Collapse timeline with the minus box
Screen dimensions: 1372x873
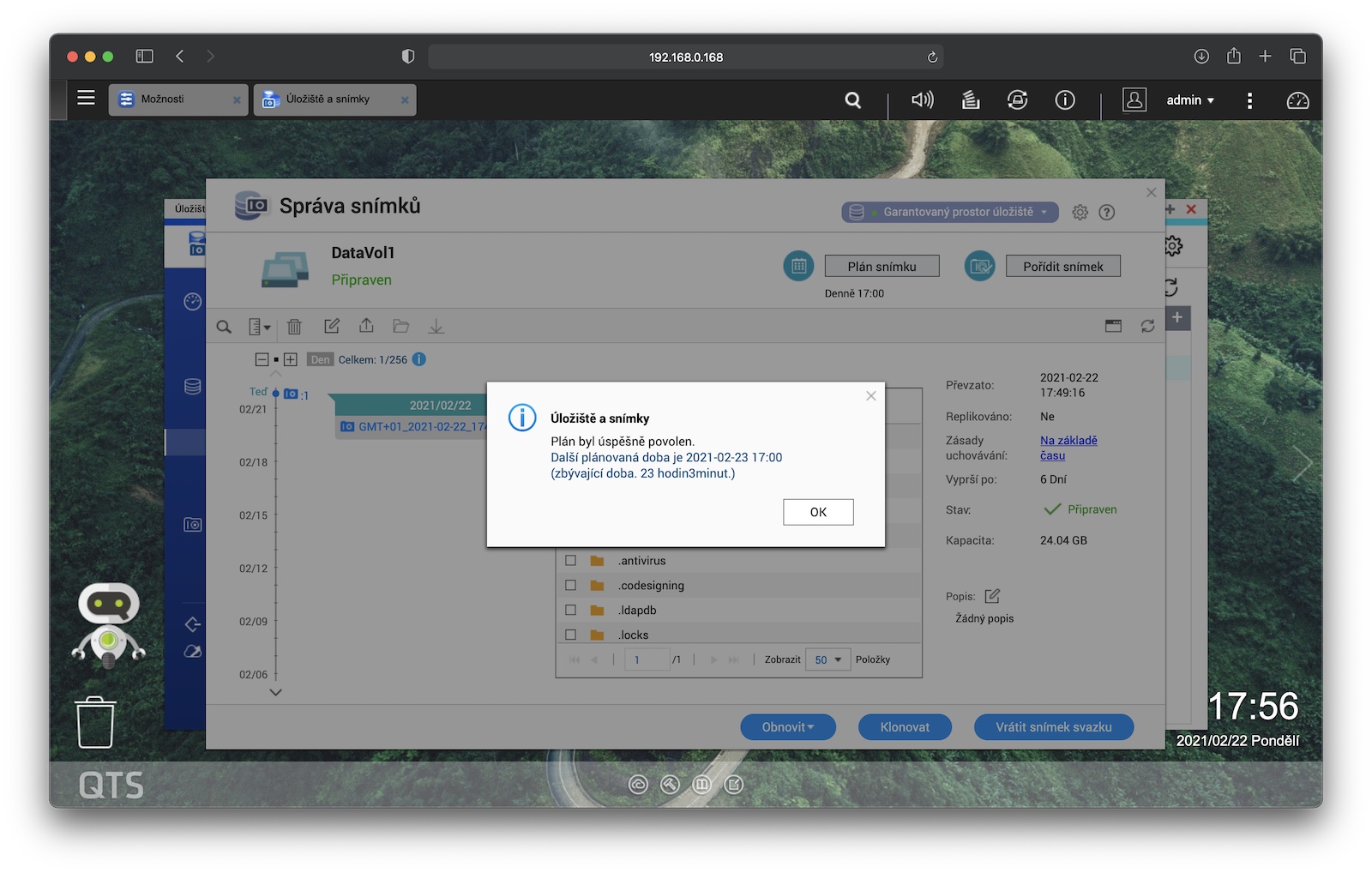[262, 359]
